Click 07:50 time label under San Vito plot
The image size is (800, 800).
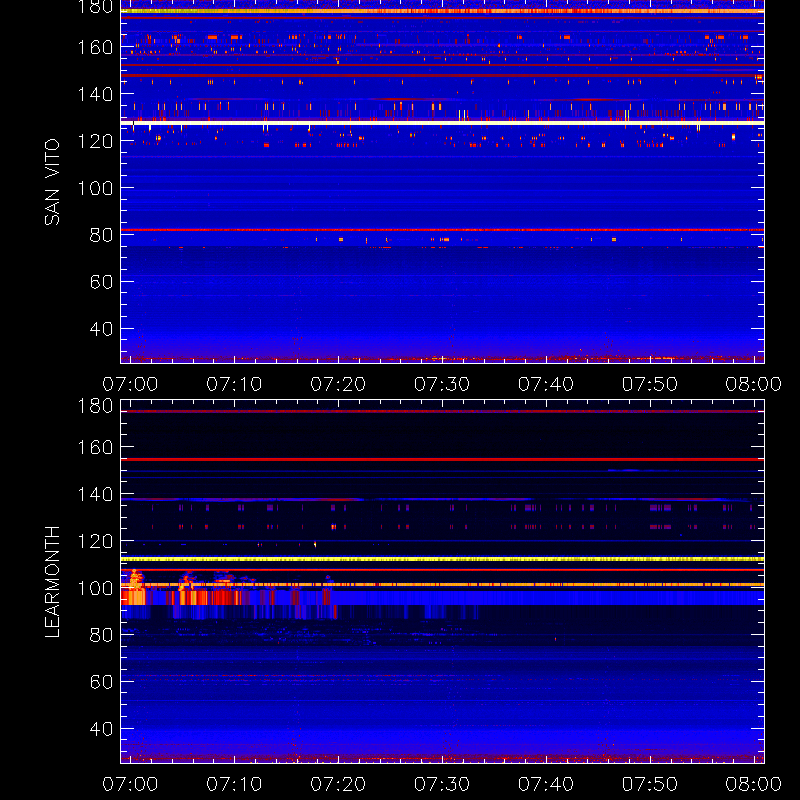(x=650, y=384)
